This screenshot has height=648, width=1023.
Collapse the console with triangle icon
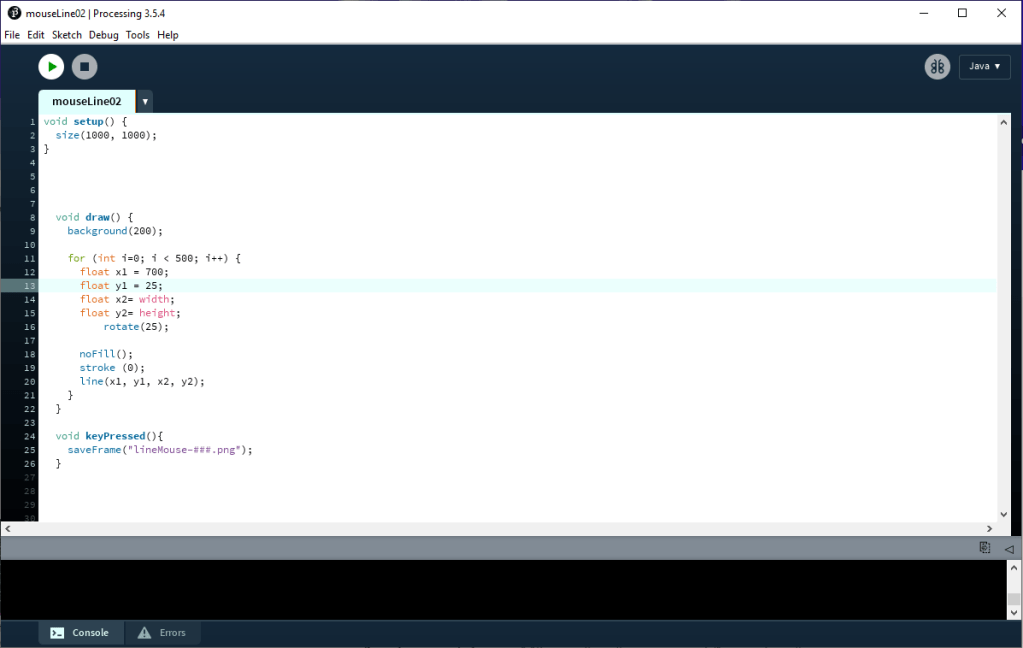coord(1009,549)
